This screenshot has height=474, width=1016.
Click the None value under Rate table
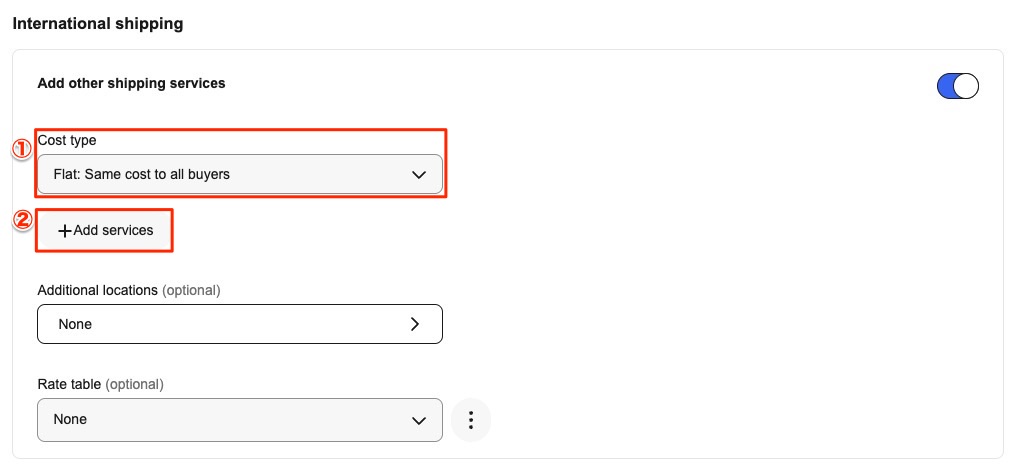click(70, 420)
